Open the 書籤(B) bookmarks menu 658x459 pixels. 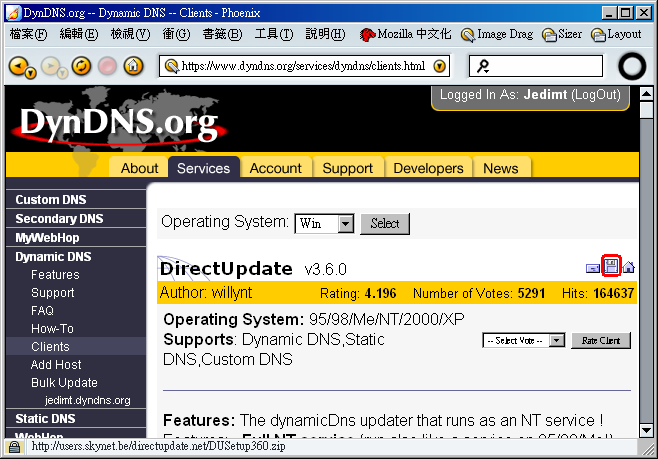click(222, 34)
